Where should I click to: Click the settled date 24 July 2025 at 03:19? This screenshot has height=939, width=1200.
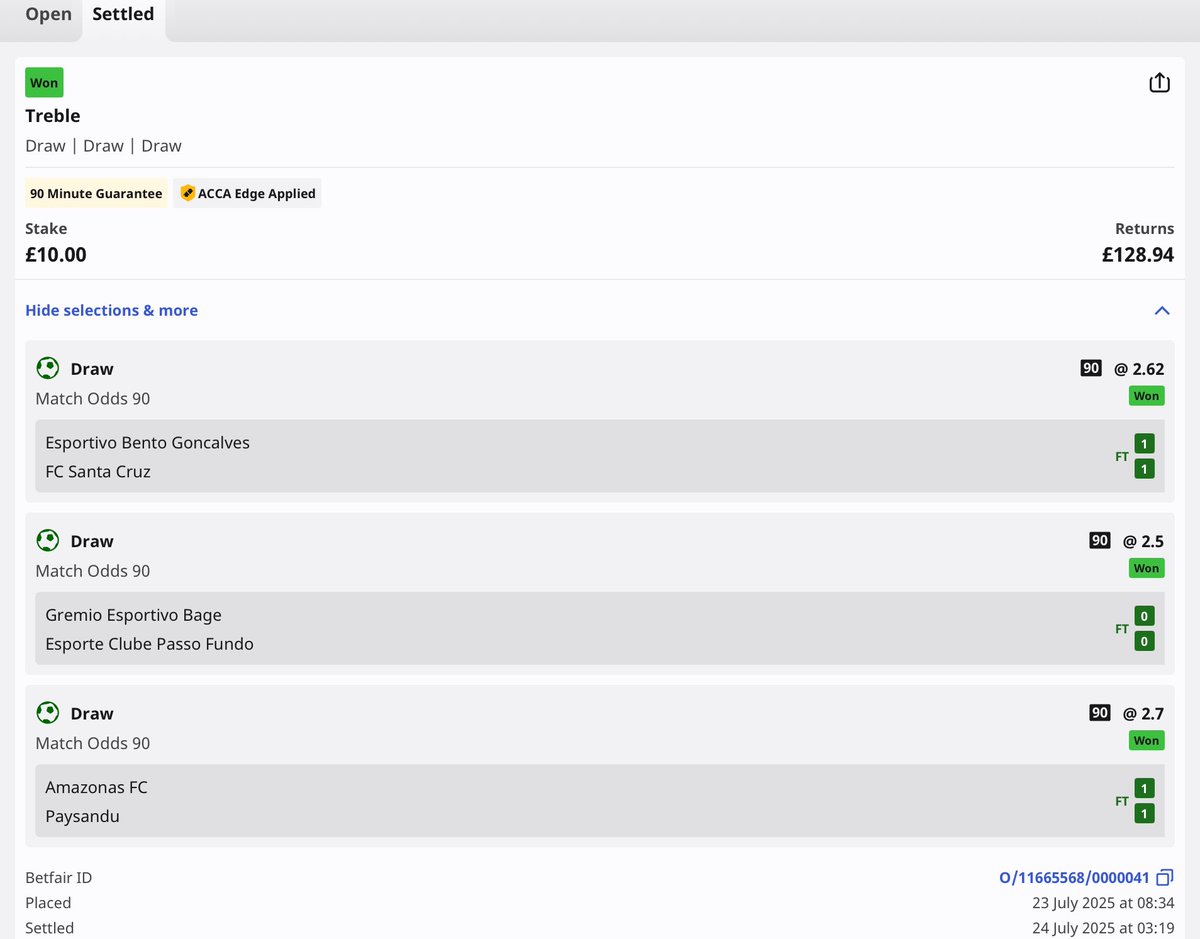1103,928
